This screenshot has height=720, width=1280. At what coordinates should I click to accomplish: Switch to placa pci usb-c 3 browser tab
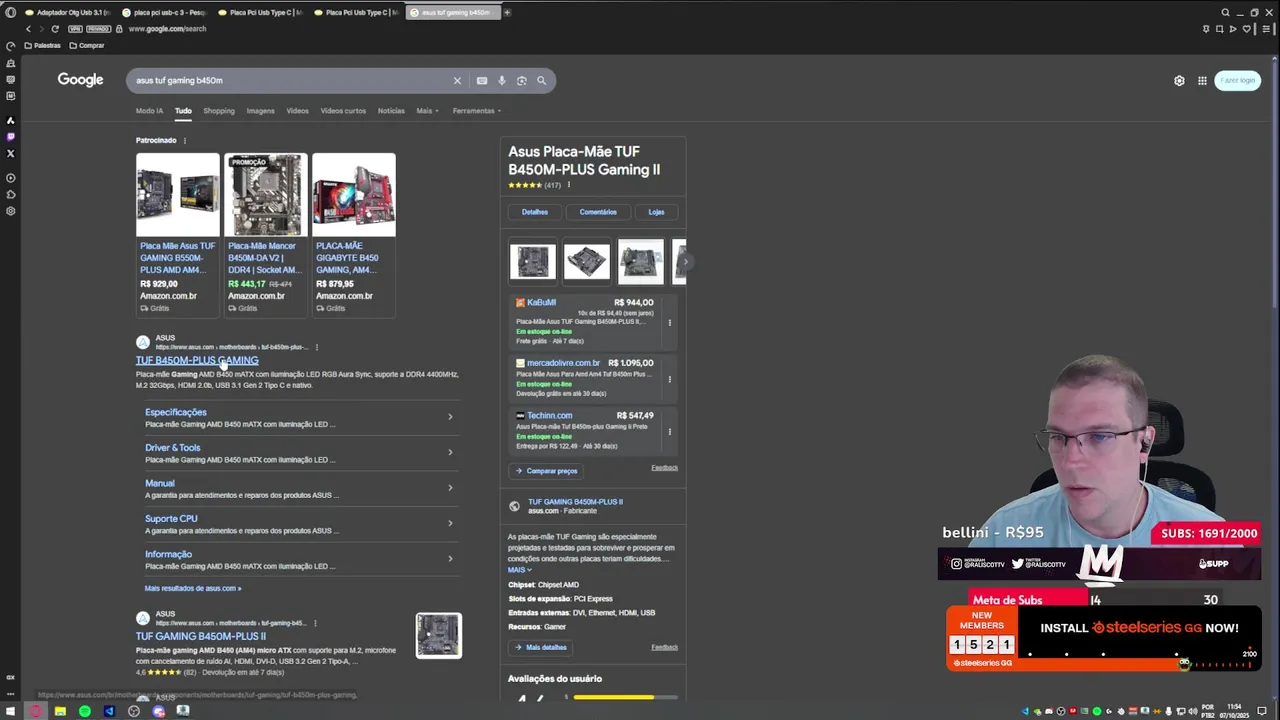(165, 12)
